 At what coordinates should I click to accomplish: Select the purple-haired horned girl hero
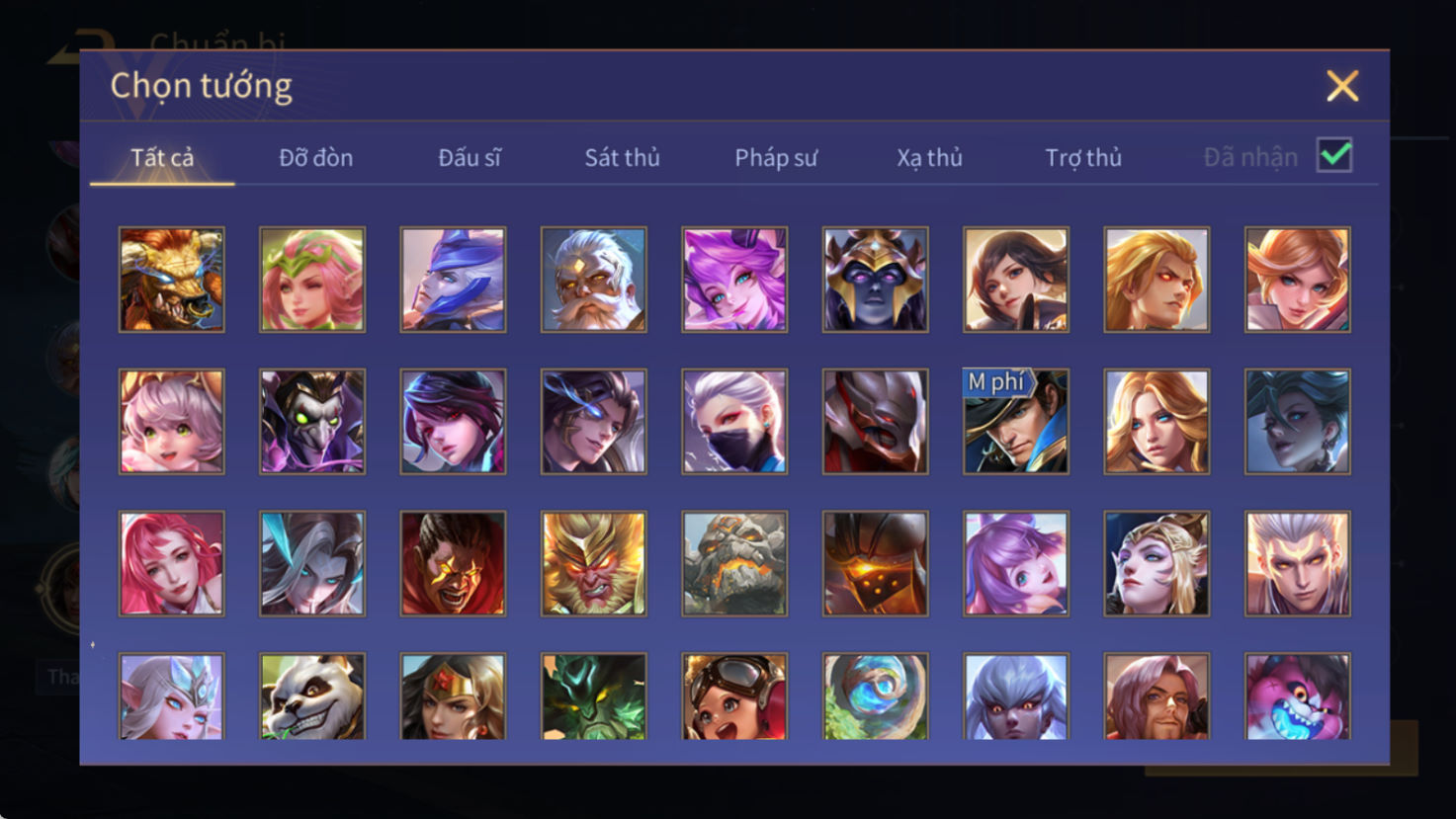coord(734,280)
